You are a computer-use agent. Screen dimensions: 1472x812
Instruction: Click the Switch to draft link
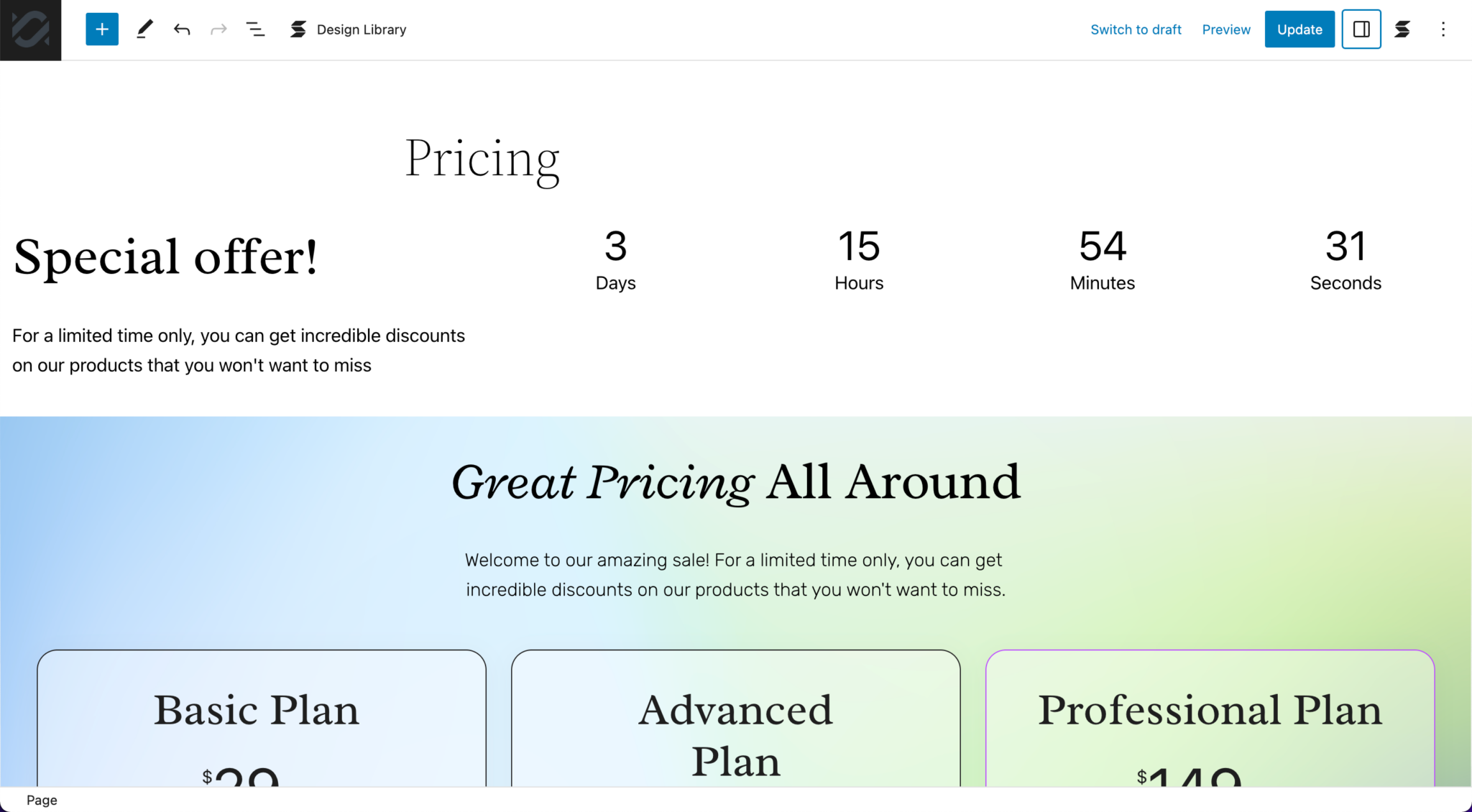1136,29
